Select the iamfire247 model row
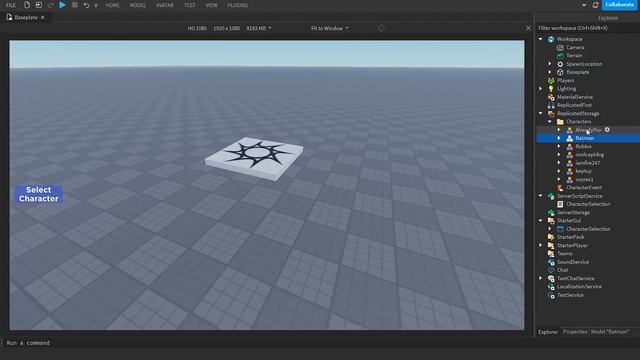Viewport: 640px width, 360px height. pyautogui.click(x=588, y=163)
